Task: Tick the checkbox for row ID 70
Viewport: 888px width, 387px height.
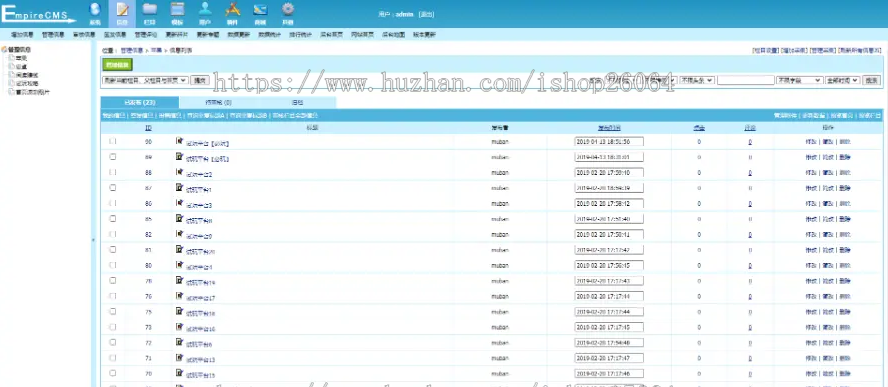Action: 113,373
